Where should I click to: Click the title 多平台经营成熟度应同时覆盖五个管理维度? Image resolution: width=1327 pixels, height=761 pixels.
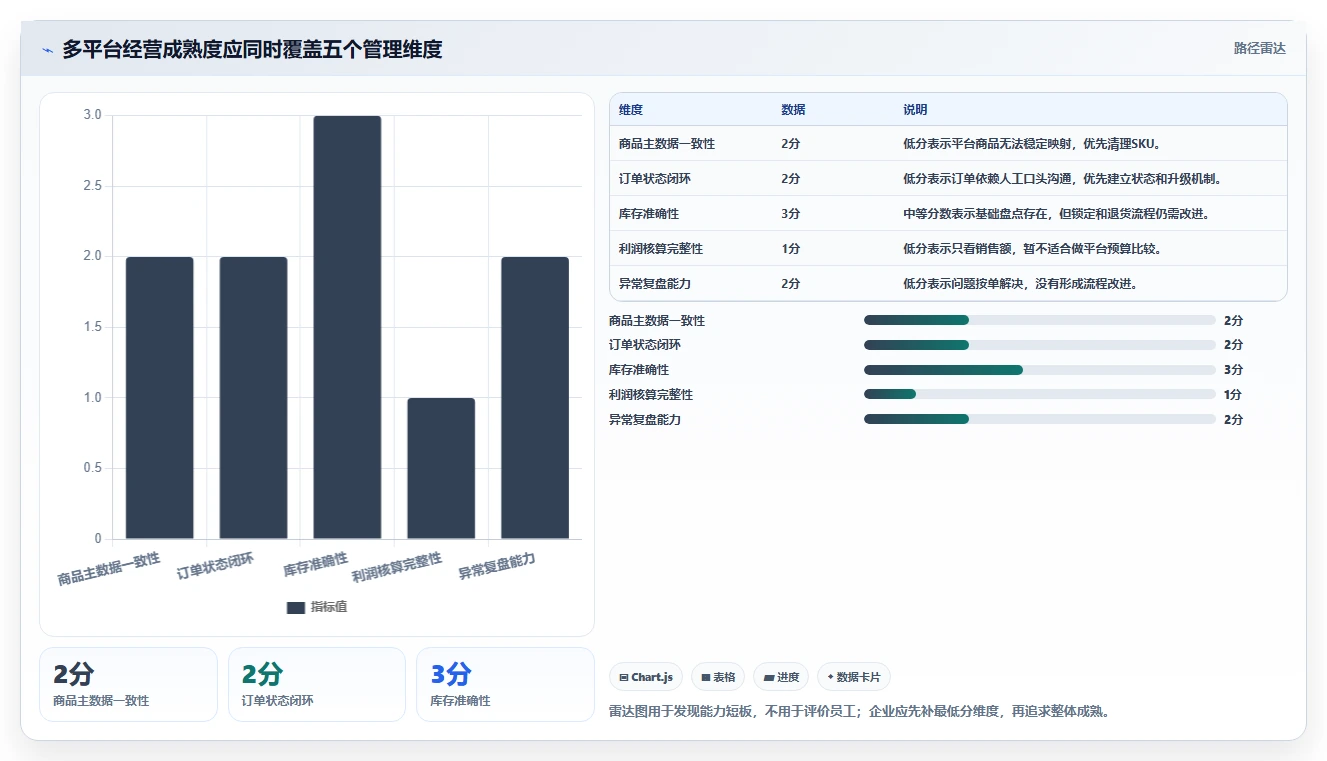252,49
